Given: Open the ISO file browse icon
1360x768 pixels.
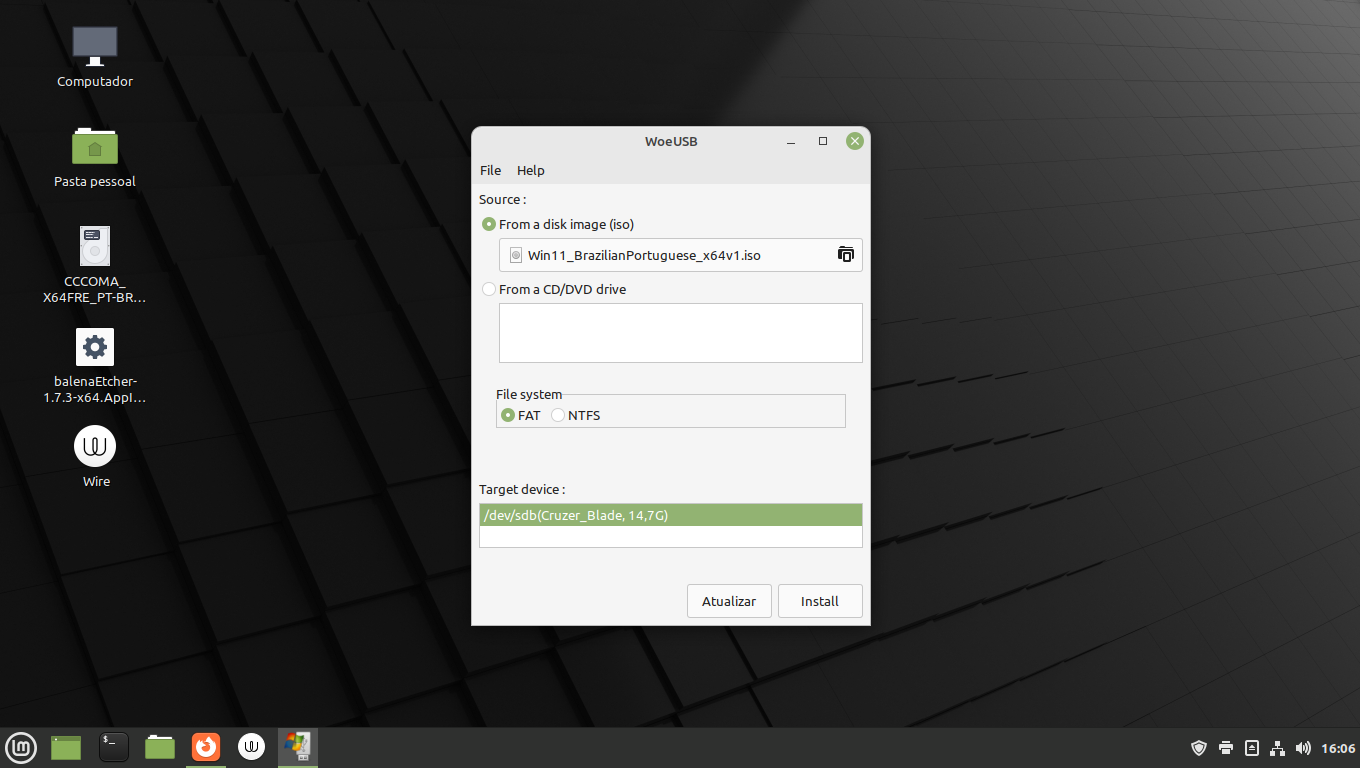Looking at the screenshot, I should pyautogui.click(x=846, y=255).
